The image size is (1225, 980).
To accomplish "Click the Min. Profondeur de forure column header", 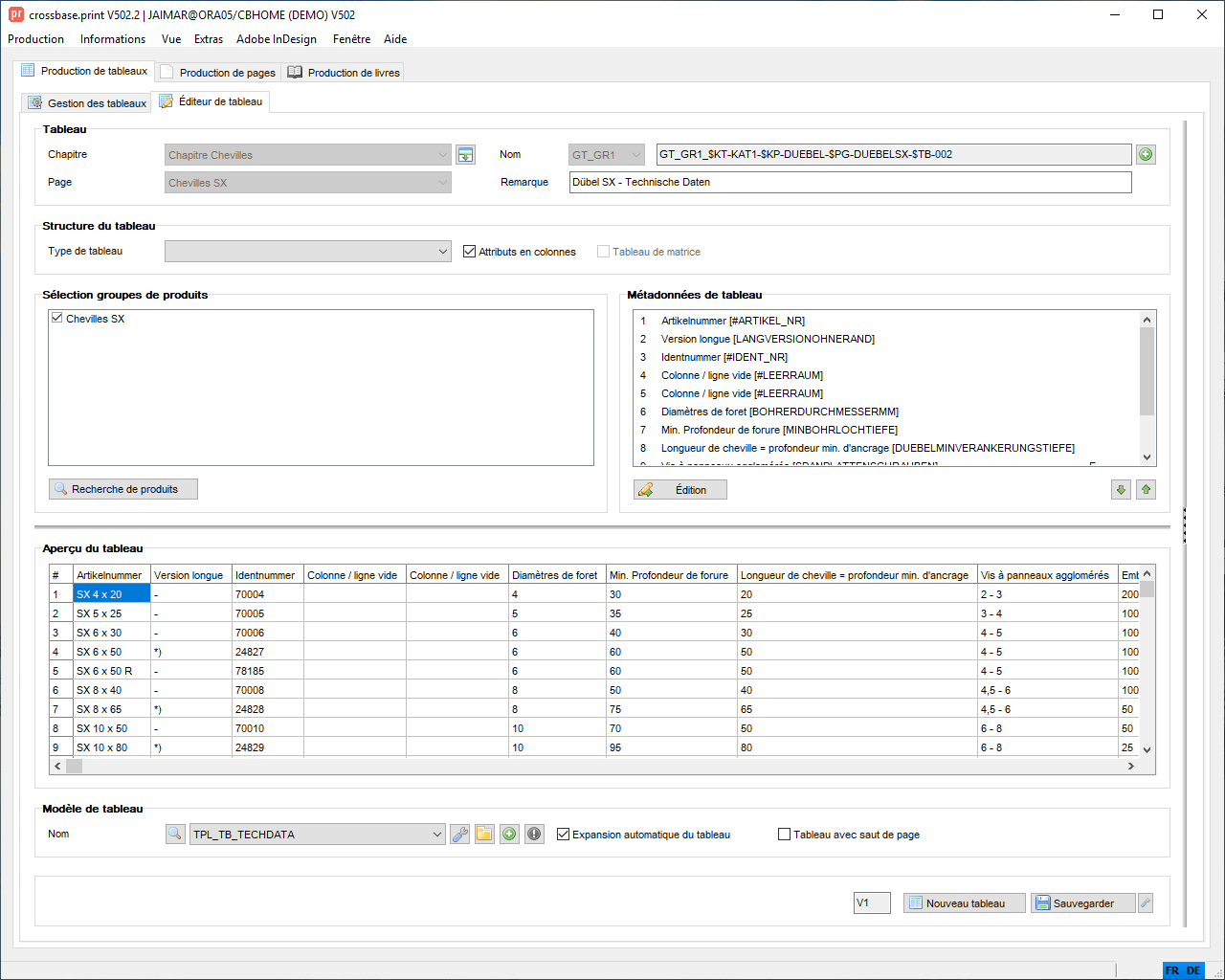I will coord(671,575).
